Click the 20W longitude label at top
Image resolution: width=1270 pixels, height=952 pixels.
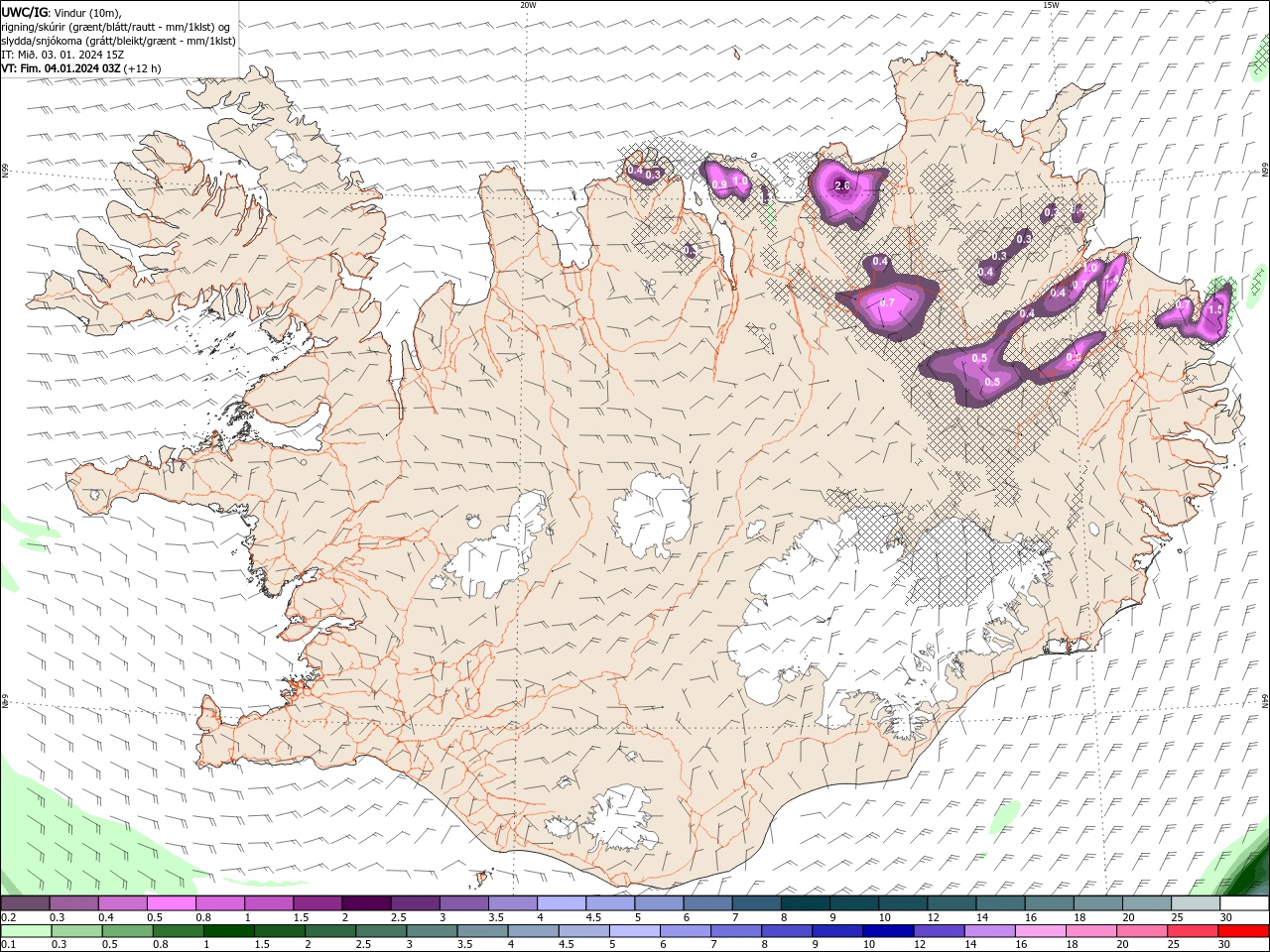point(528,5)
